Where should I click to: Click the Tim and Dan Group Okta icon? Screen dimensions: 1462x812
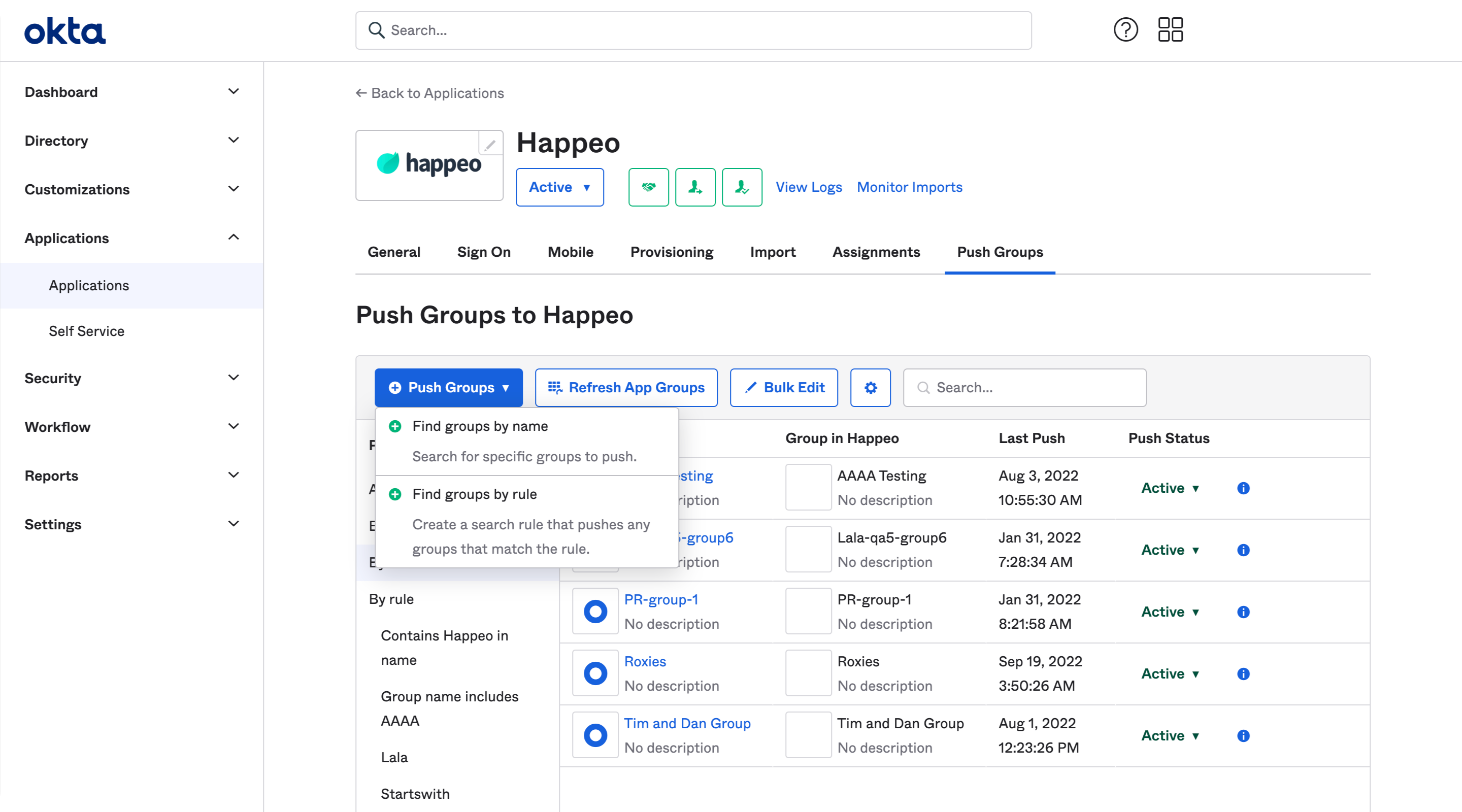click(x=595, y=735)
